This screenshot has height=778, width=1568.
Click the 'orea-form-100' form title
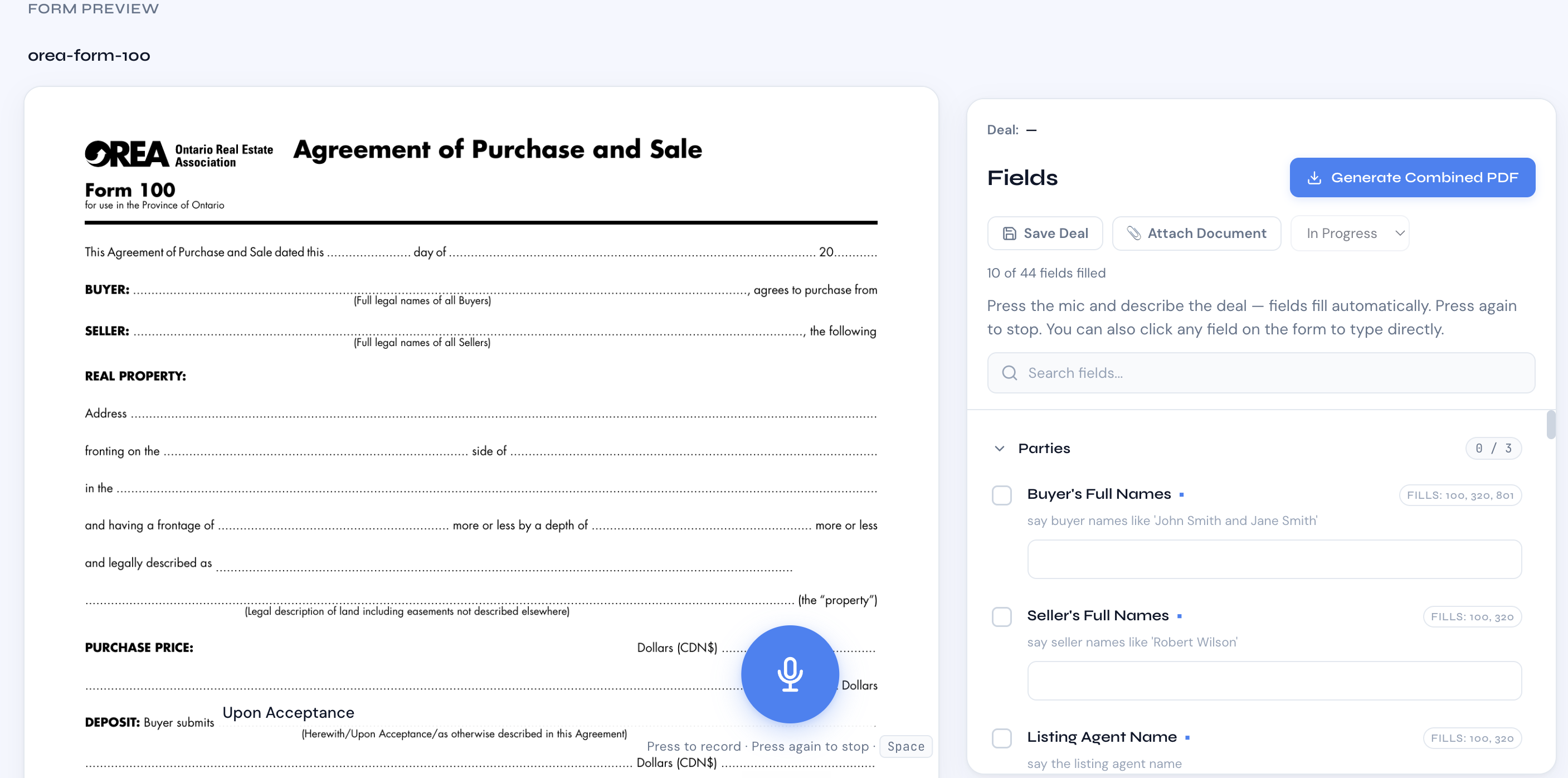pos(89,55)
